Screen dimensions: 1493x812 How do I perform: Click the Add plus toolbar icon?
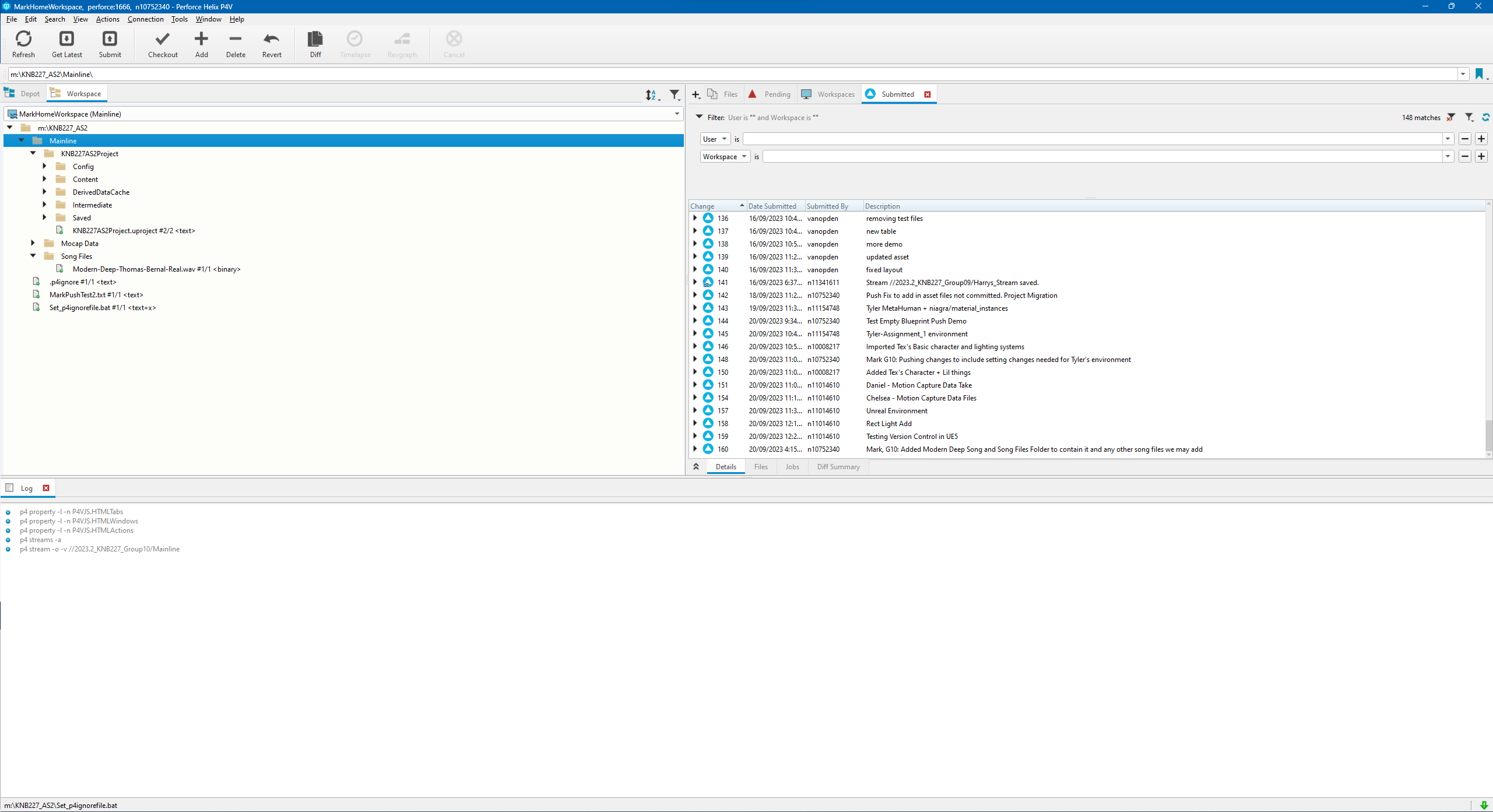202,39
